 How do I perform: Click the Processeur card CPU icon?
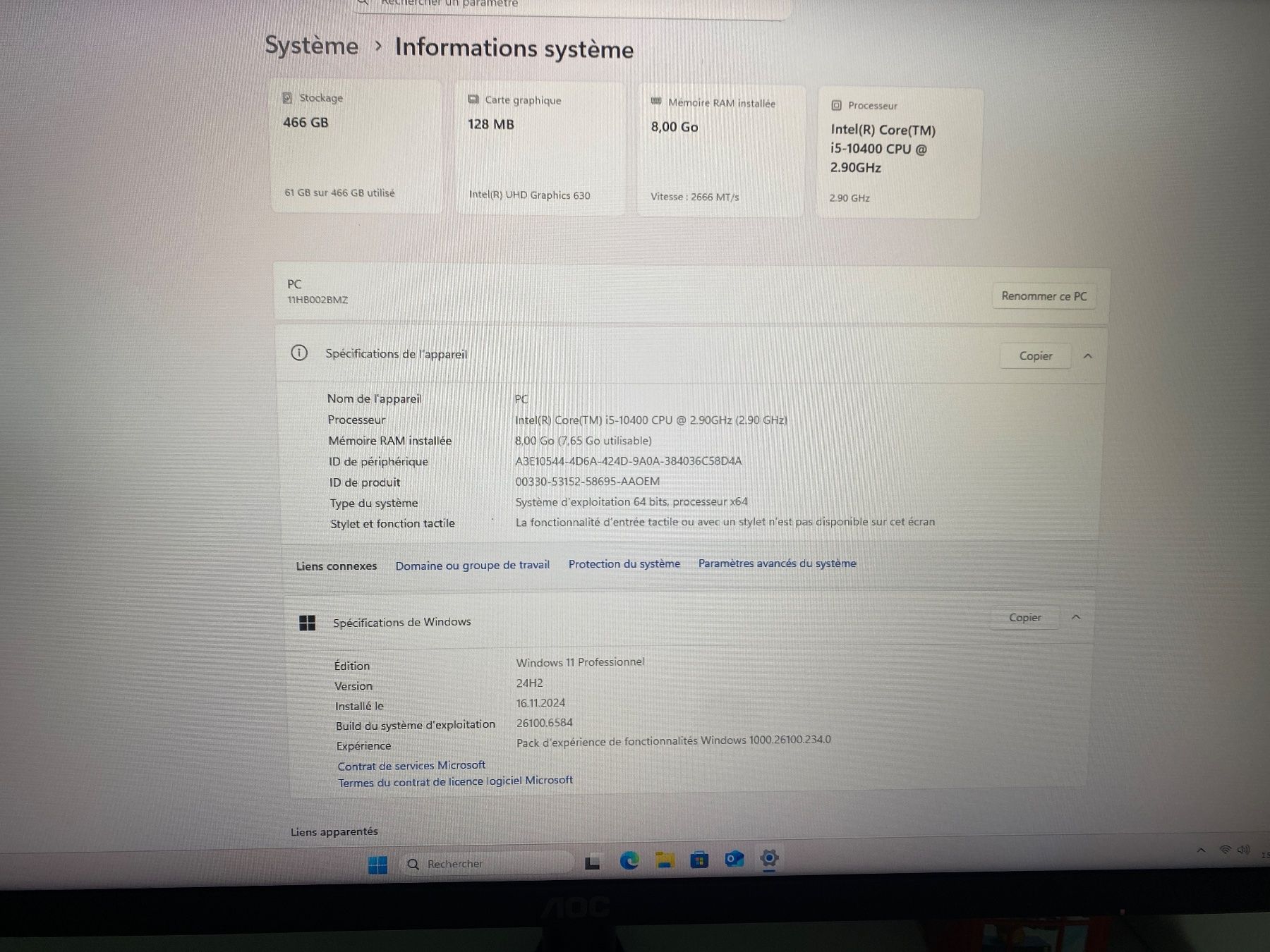tap(836, 105)
